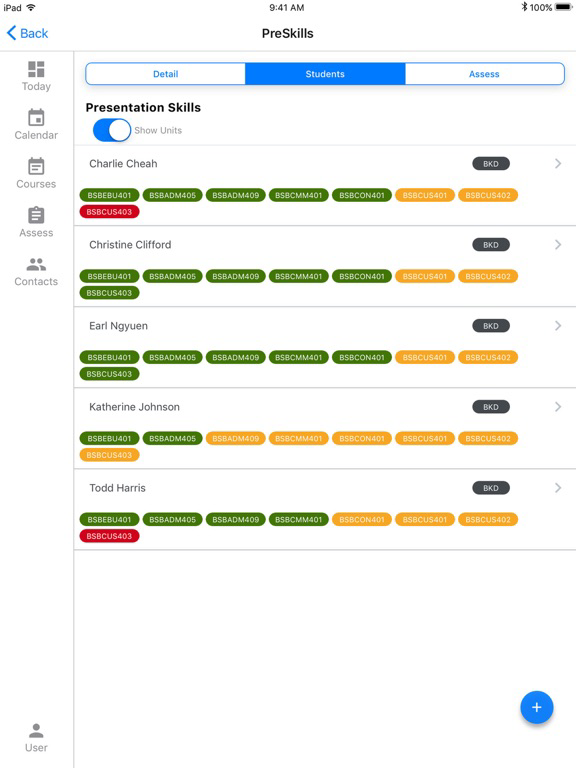Tap Charlie Cheah's green BSBEBU401 unit tag
This screenshot has width=576, height=768.
109,195
